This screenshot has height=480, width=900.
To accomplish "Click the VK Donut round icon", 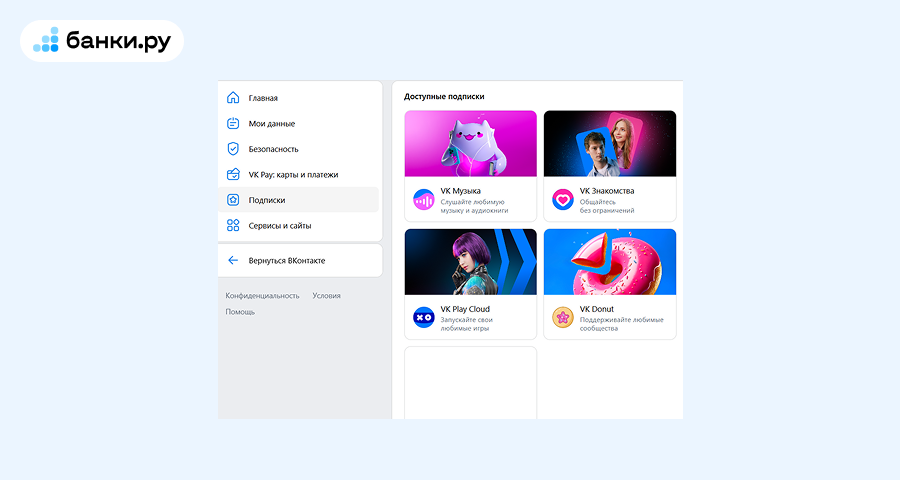I will click(x=562, y=318).
